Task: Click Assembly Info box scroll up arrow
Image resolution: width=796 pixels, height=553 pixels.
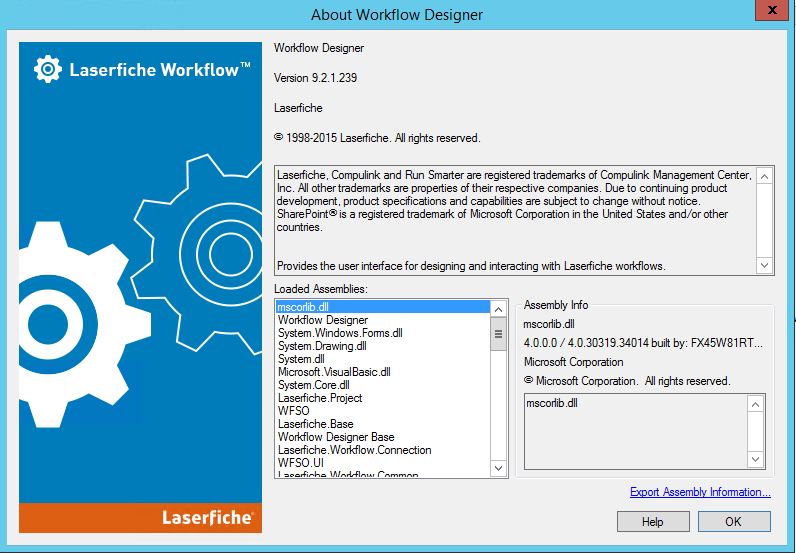Action: (755, 404)
